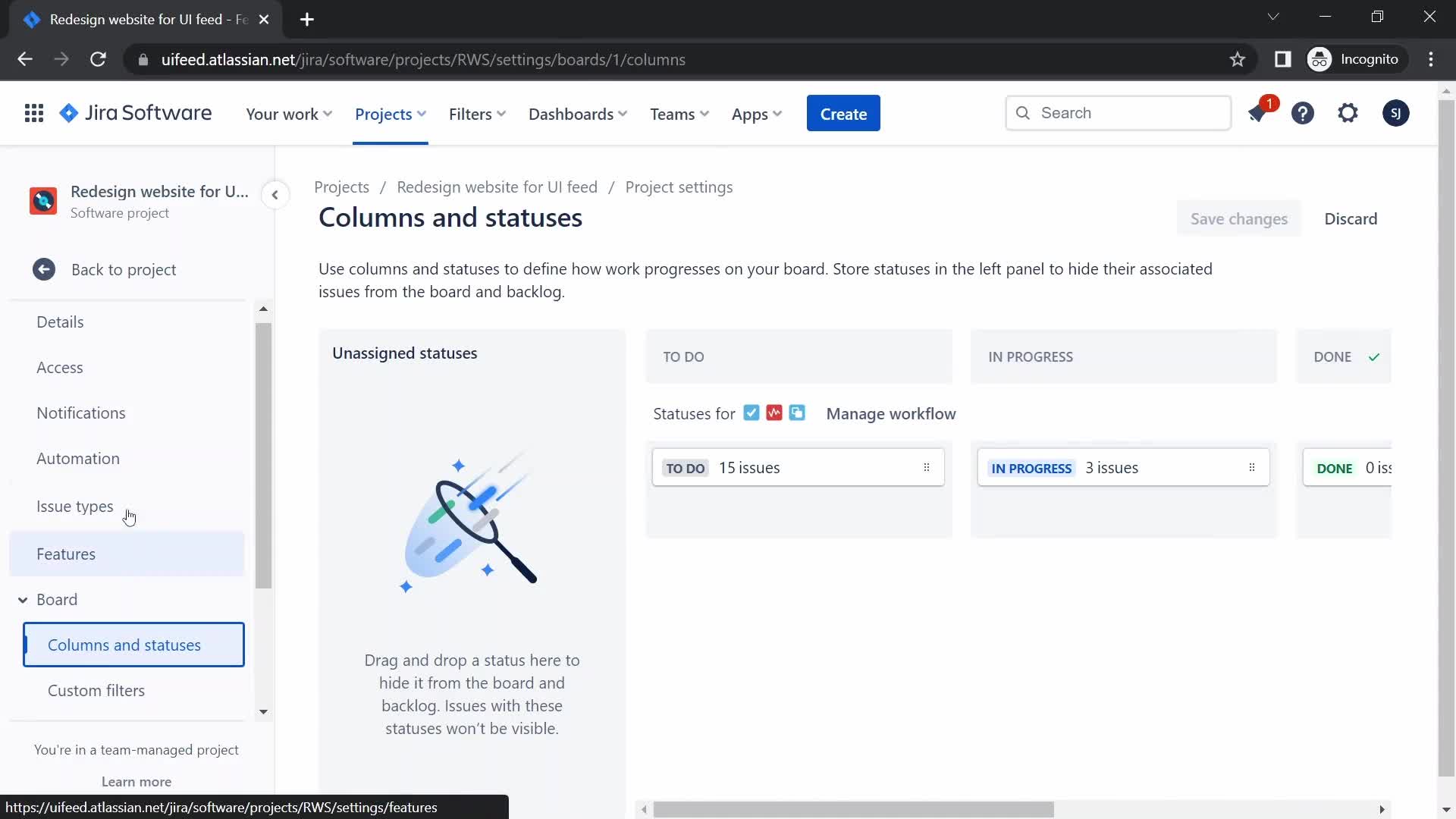This screenshot has width=1456, height=819.
Task: Click the bookmark/star icon in address bar
Action: tap(1238, 59)
